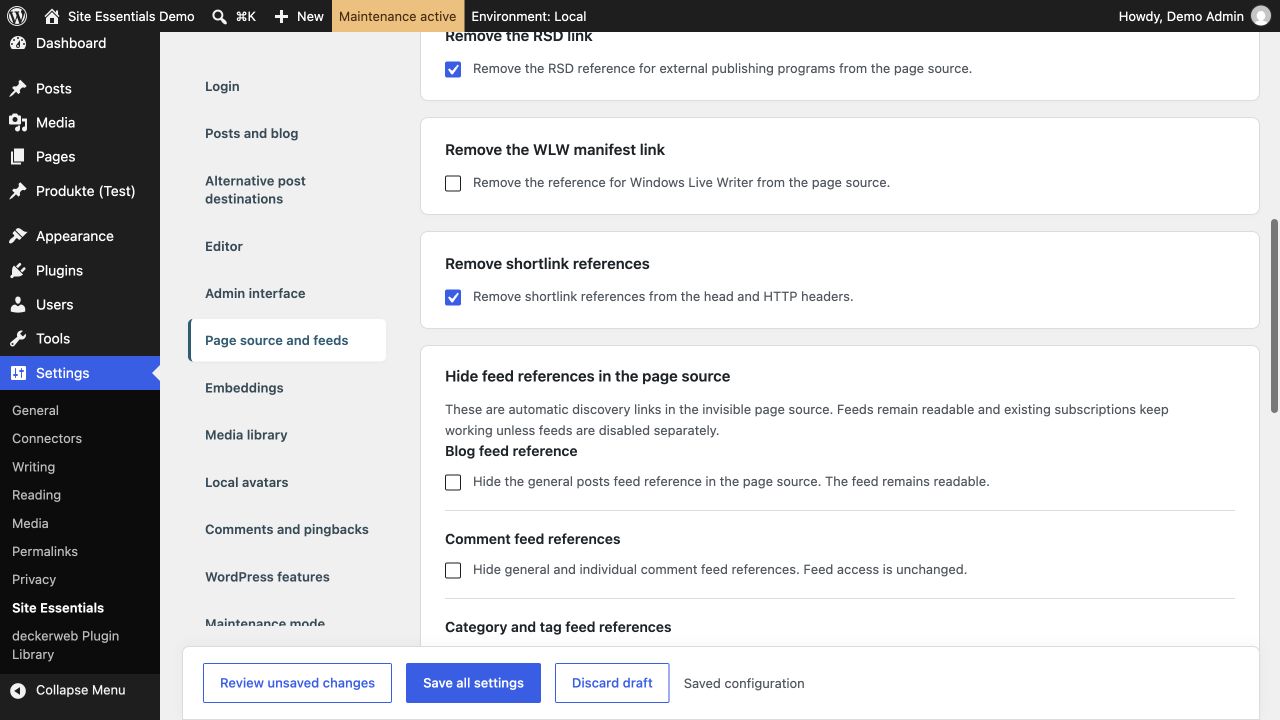Click the Discard draft button
This screenshot has height=720, width=1280.
[x=612, y=683]
